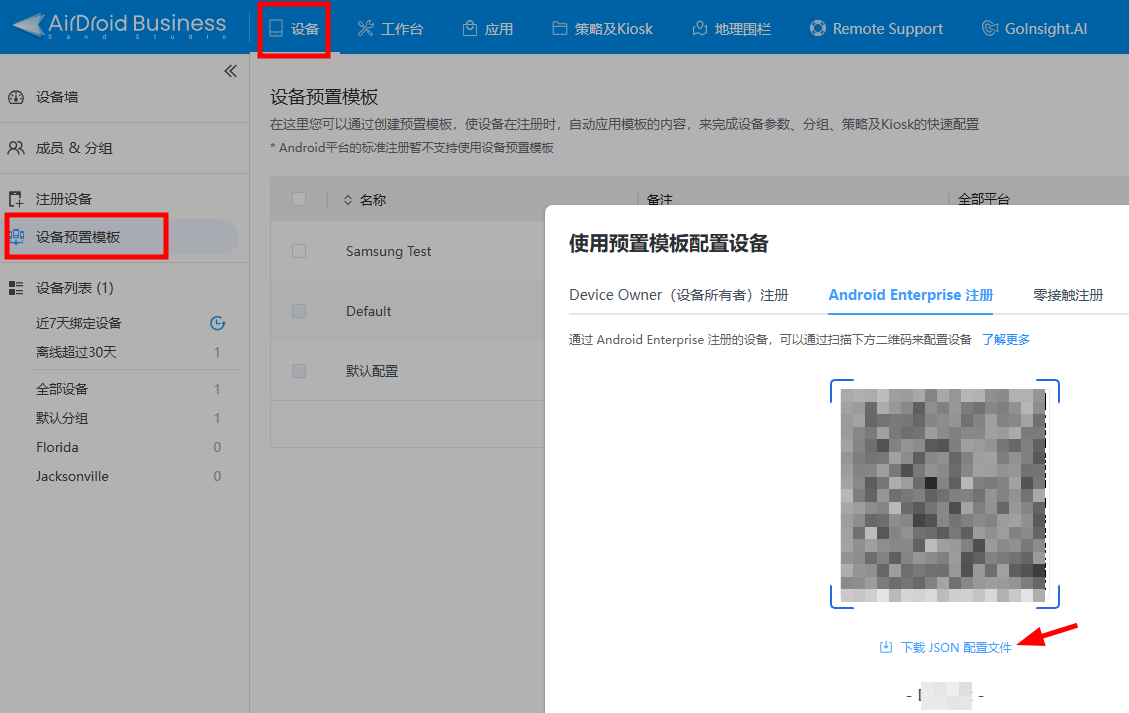This screenshot has height=713, width=1129.
Task: Tick the select-all checkbox in table header
Action: click(x=299, y=199)
